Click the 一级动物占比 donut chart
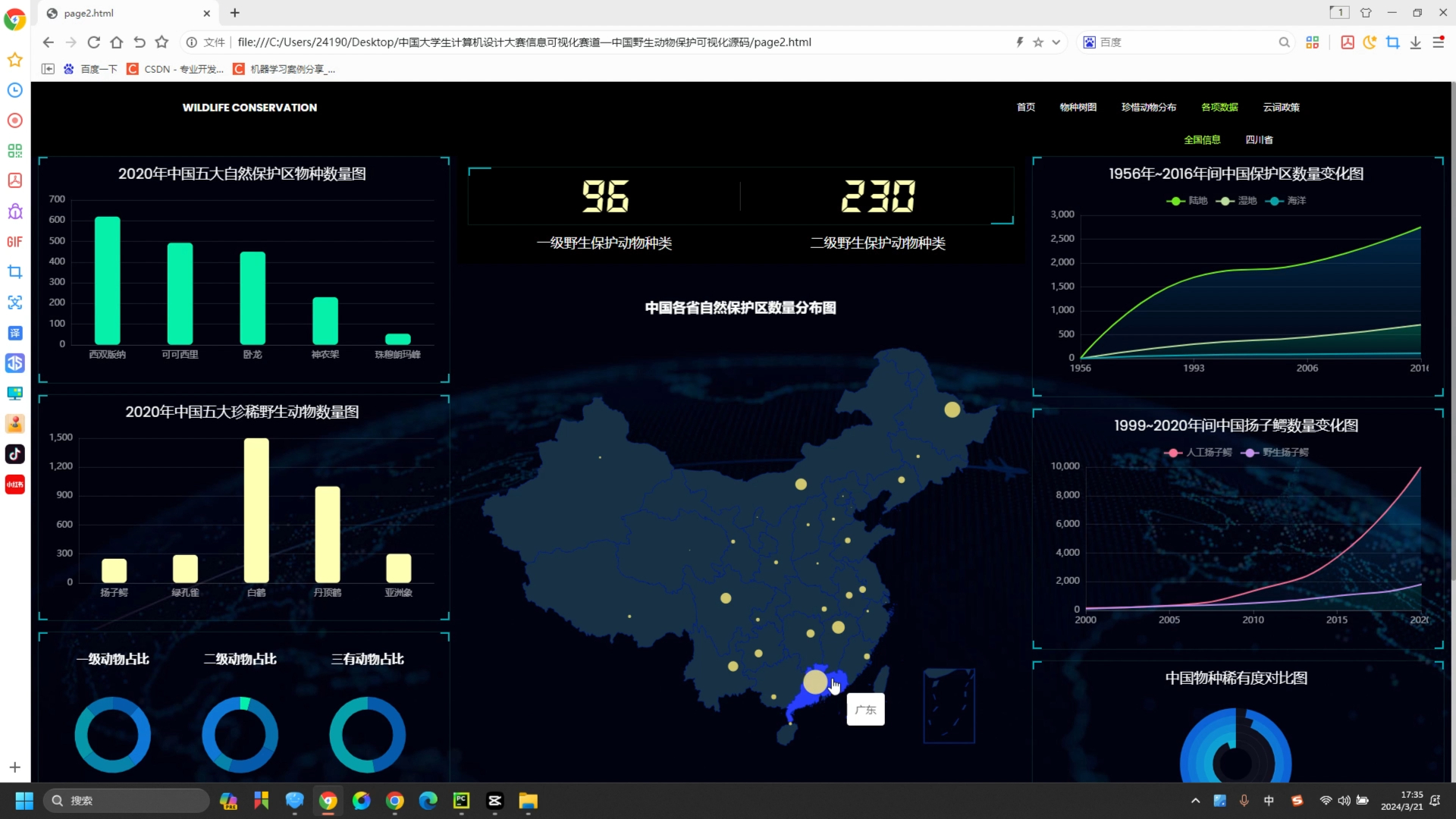This screenshot has width=1456, height=819. 113,735
